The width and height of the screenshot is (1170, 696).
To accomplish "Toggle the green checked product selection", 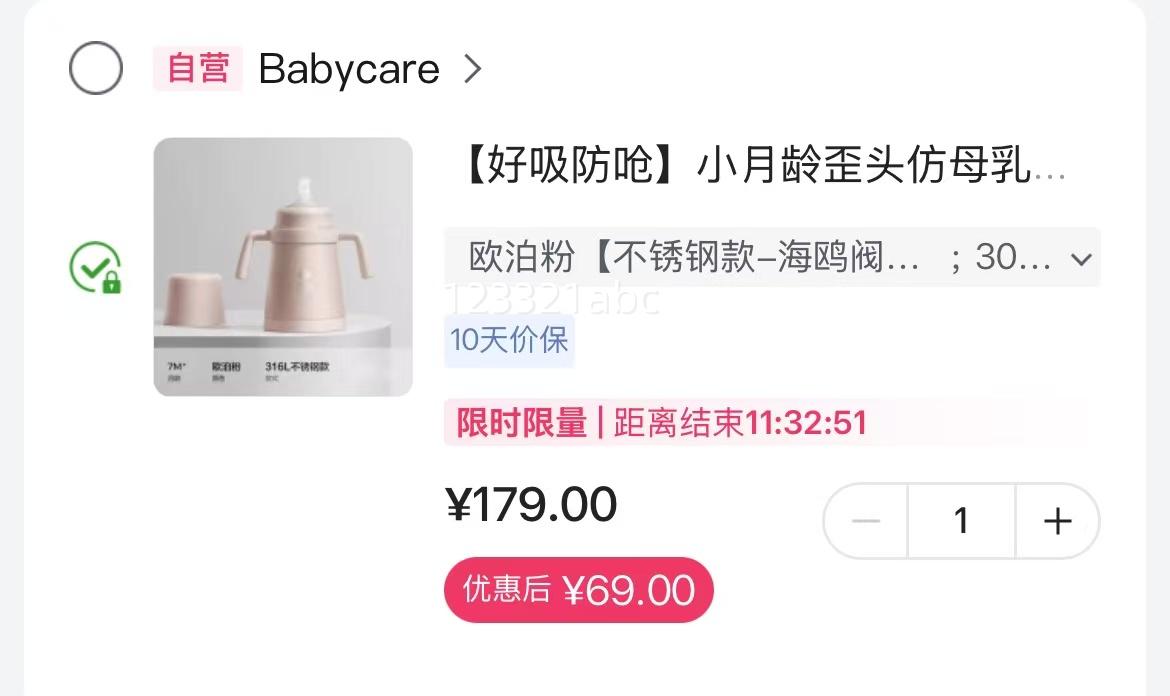I will (95, 266).
